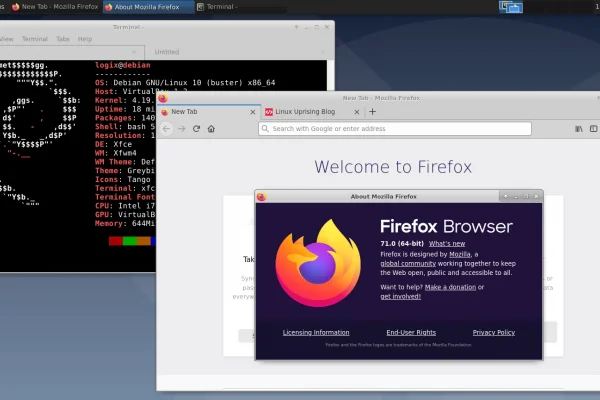Viewport: 600px width, 400px height.
Task: Open the Help menu in terminal window
Action: [x=85, y=39]
